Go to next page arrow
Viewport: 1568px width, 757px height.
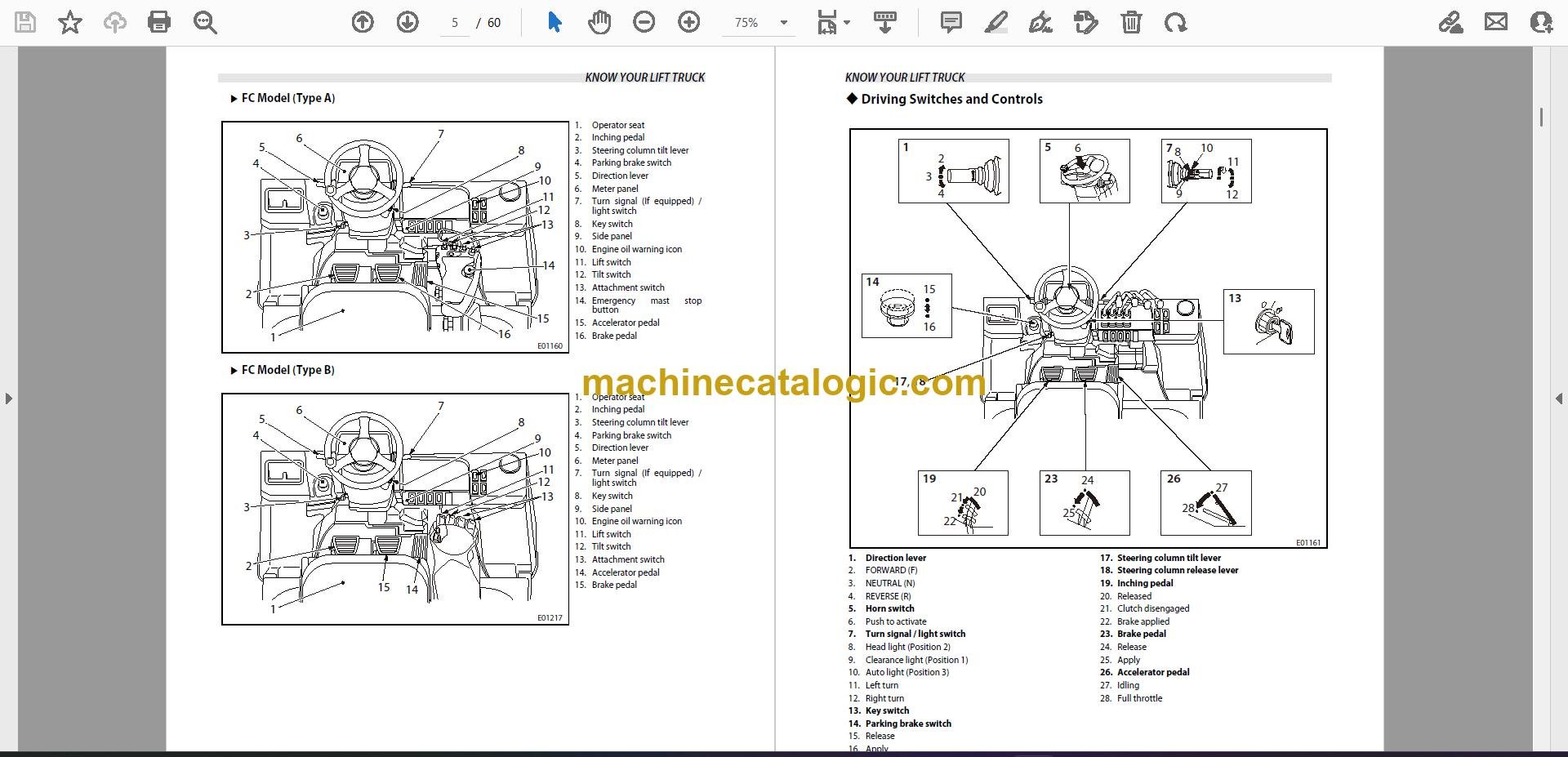(408, 23)
